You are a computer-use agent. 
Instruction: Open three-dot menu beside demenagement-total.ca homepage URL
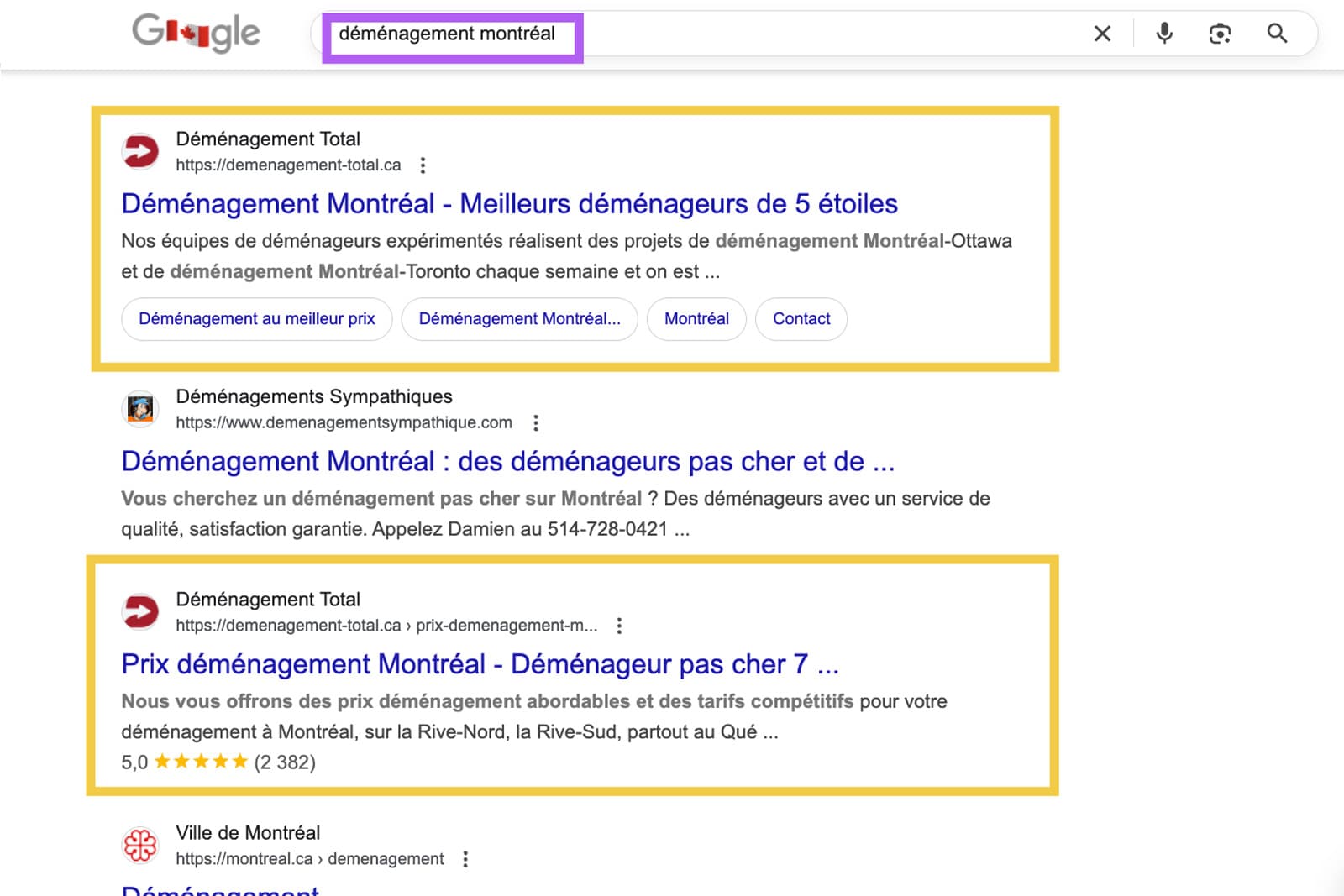423,165
